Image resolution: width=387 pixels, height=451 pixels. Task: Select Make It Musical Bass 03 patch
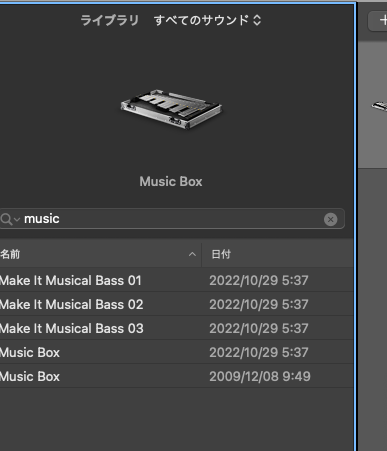pos(177,328)
